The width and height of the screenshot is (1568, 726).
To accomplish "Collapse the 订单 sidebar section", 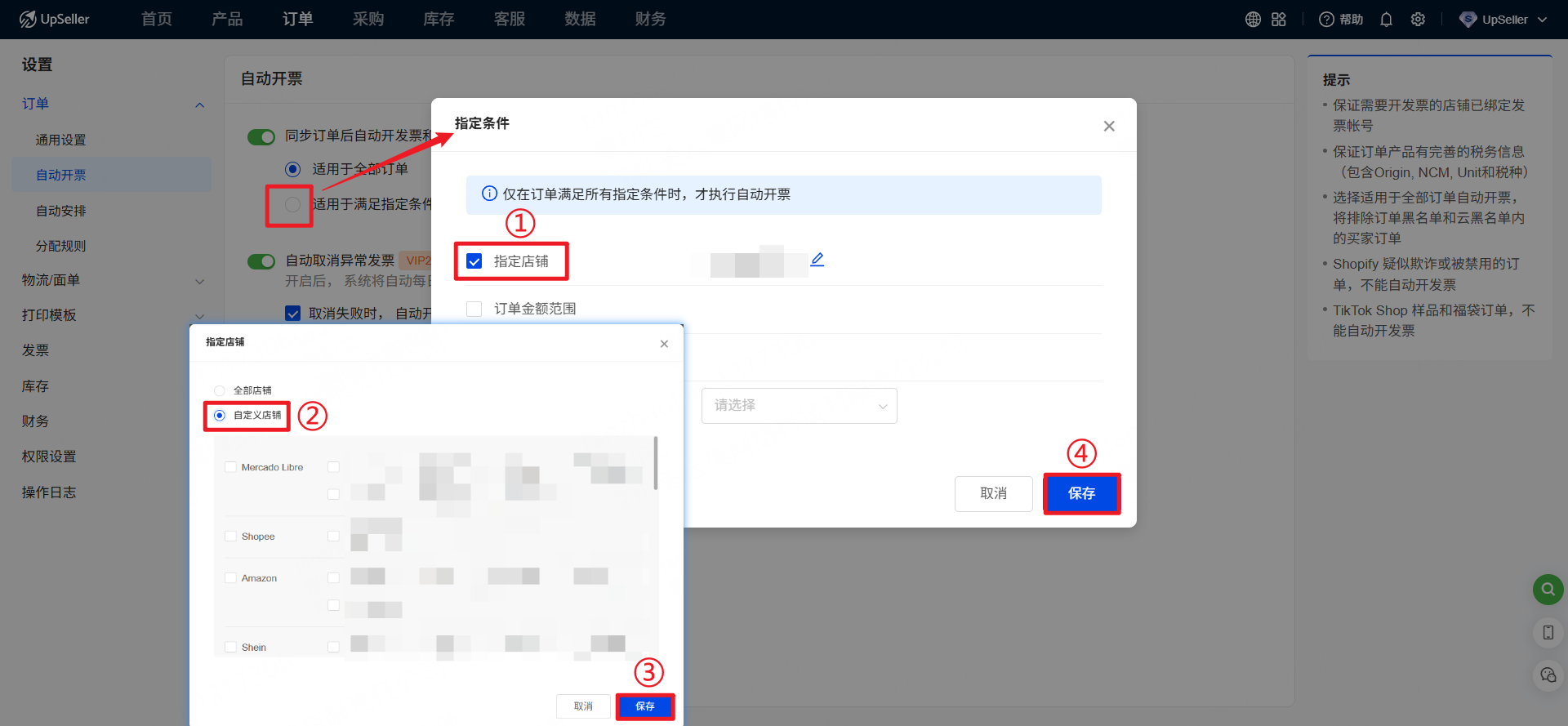I will click(x=199, y=105).
